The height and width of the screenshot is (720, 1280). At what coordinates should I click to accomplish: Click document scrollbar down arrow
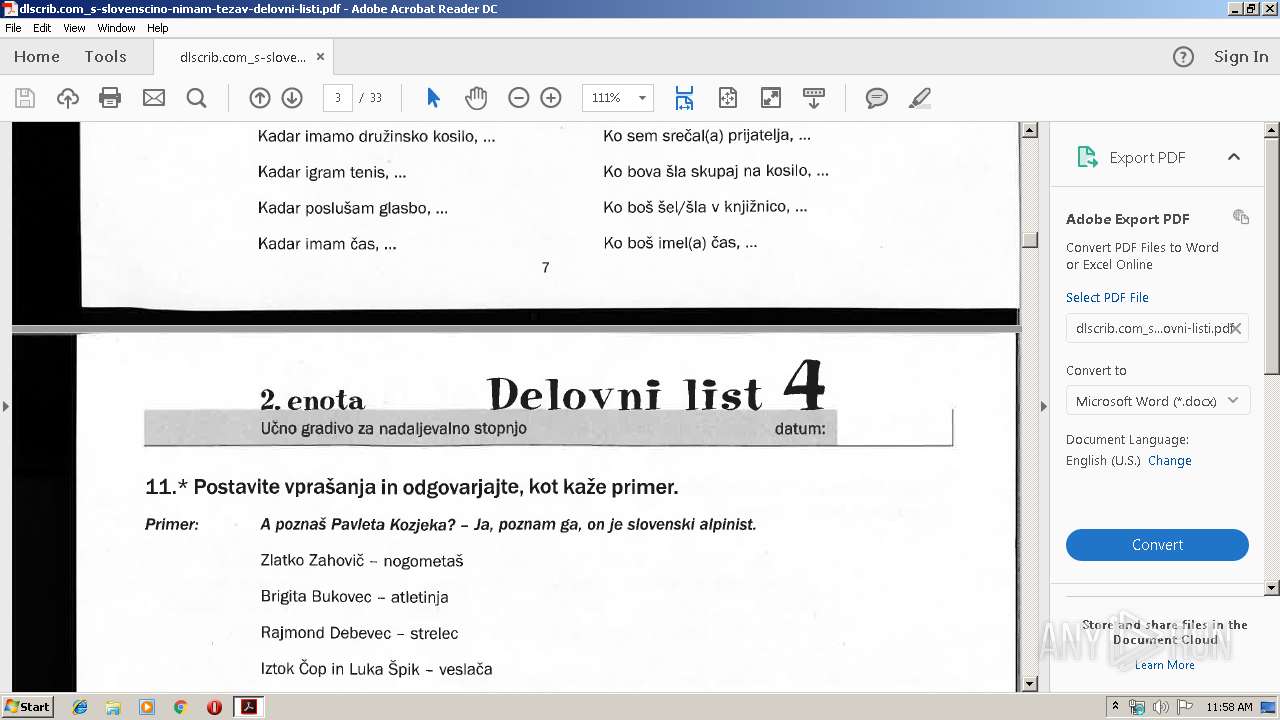(x=1030, y=684)
